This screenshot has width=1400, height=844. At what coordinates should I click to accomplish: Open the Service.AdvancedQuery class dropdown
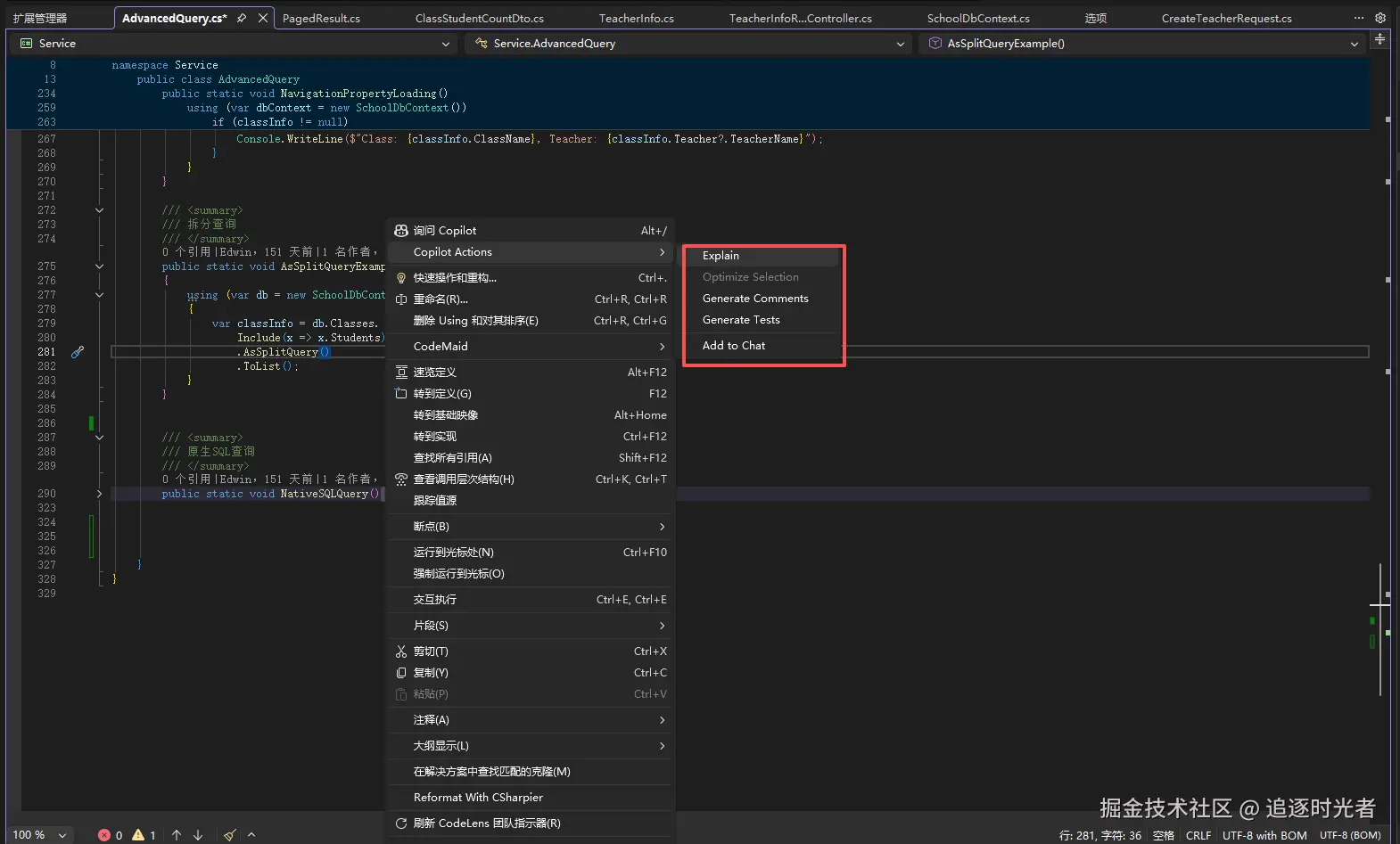[x=688, y=44]
